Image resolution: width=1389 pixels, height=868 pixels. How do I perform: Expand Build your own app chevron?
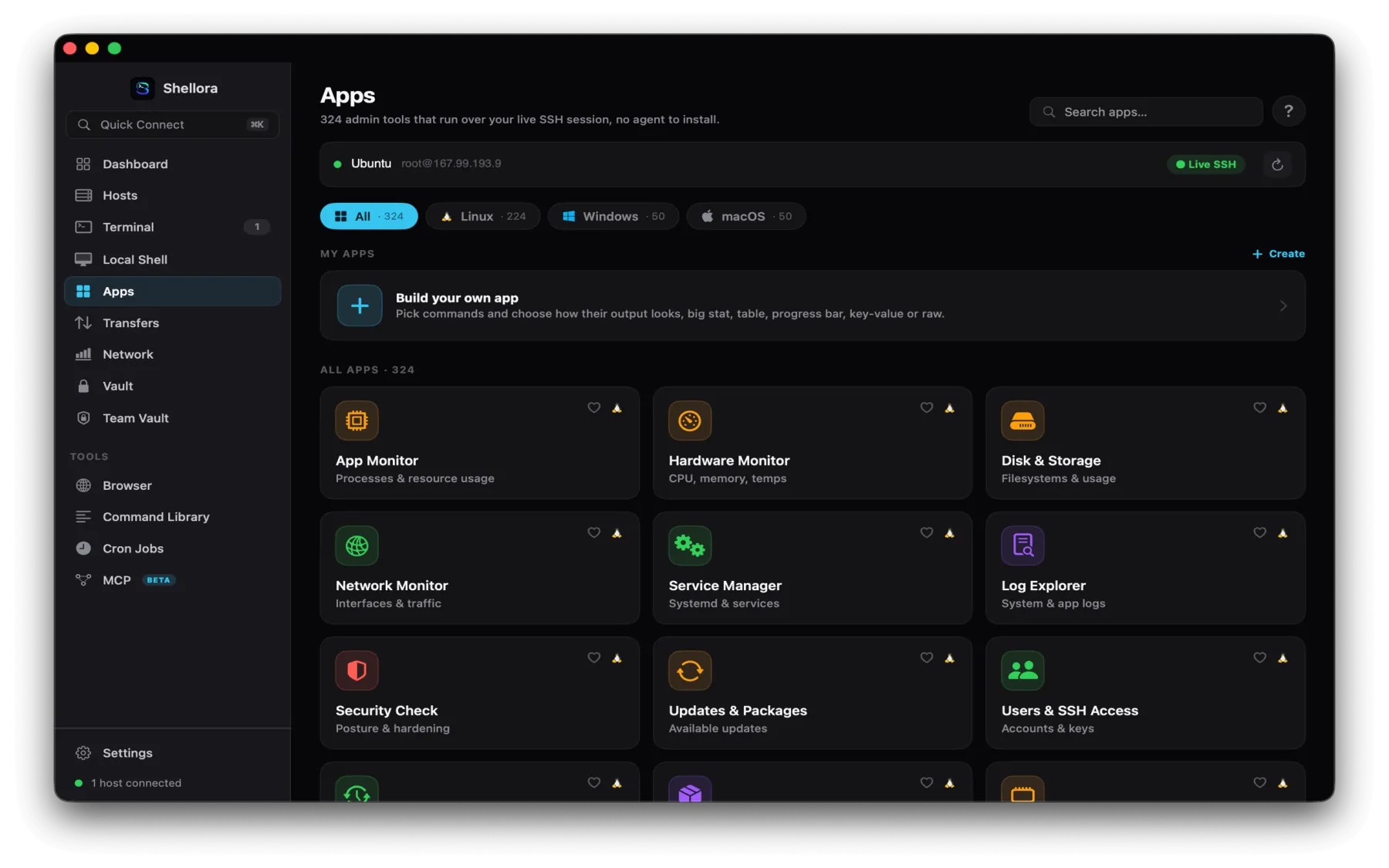[1283, 306]
